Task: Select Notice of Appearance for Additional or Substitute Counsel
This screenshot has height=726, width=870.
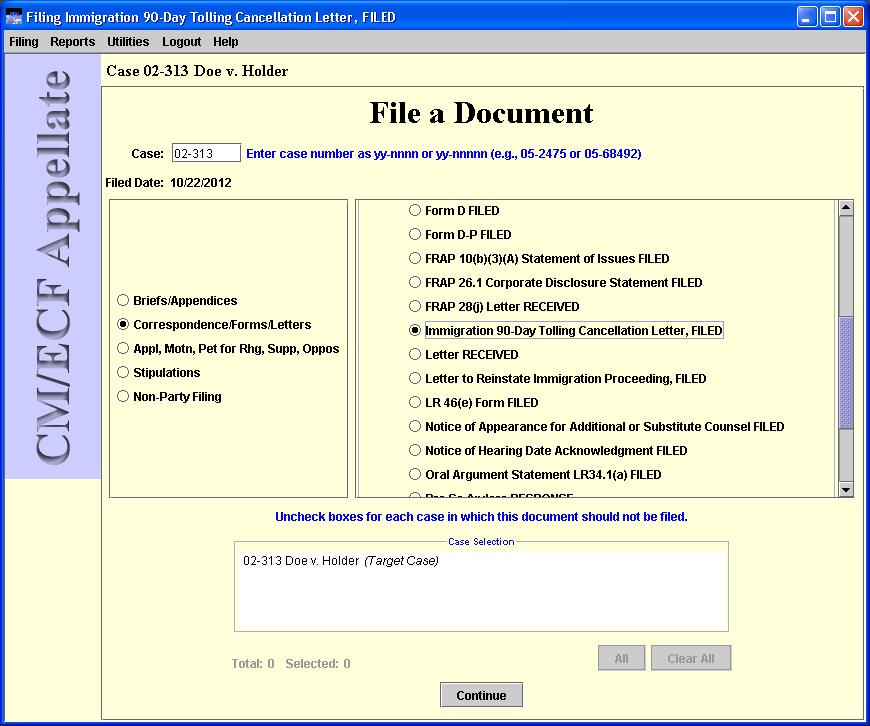Action: pyautogui.click(x=596, y=426)
